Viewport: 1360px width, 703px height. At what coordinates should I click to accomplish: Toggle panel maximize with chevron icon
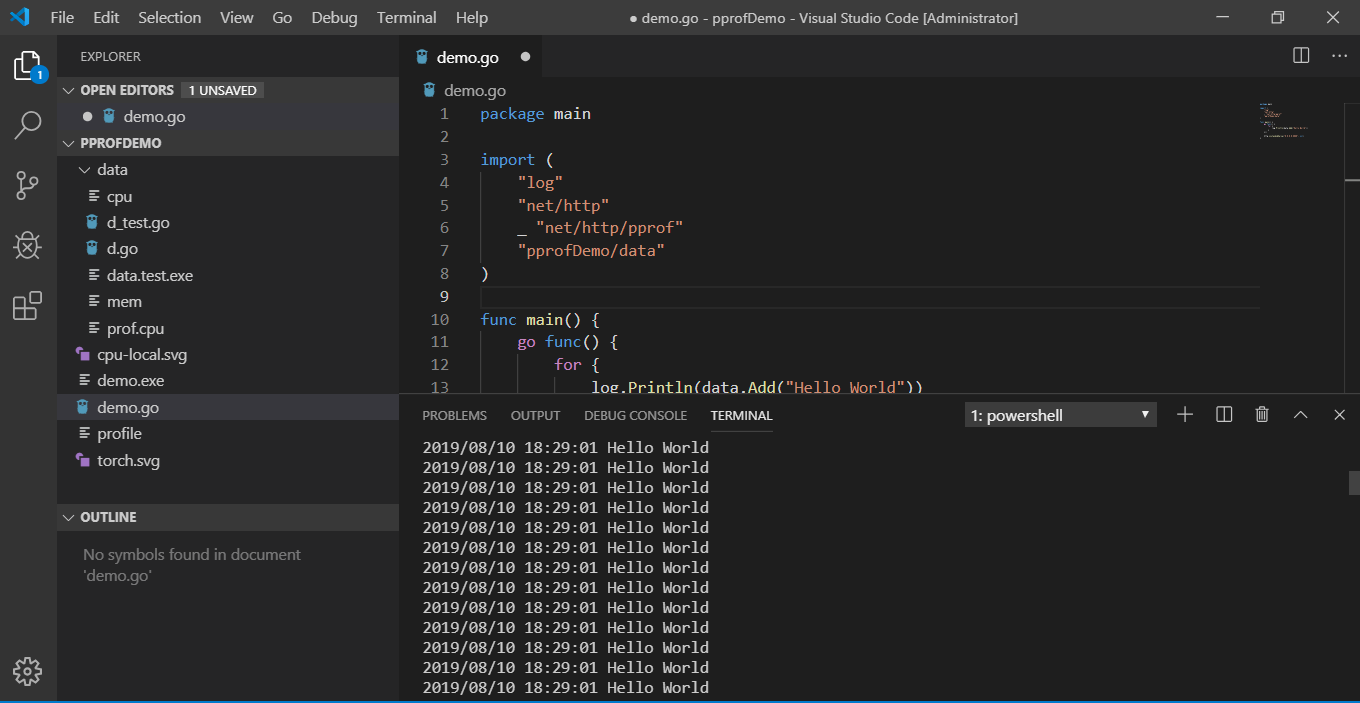tap(1300, 413)
